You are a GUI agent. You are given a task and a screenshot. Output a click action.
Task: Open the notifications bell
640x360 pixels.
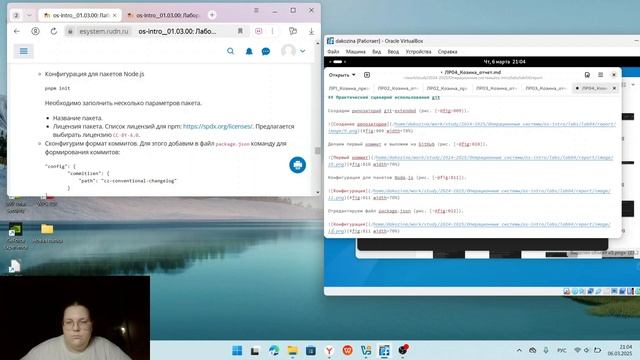pyautogui.click(x=249, y=51)
